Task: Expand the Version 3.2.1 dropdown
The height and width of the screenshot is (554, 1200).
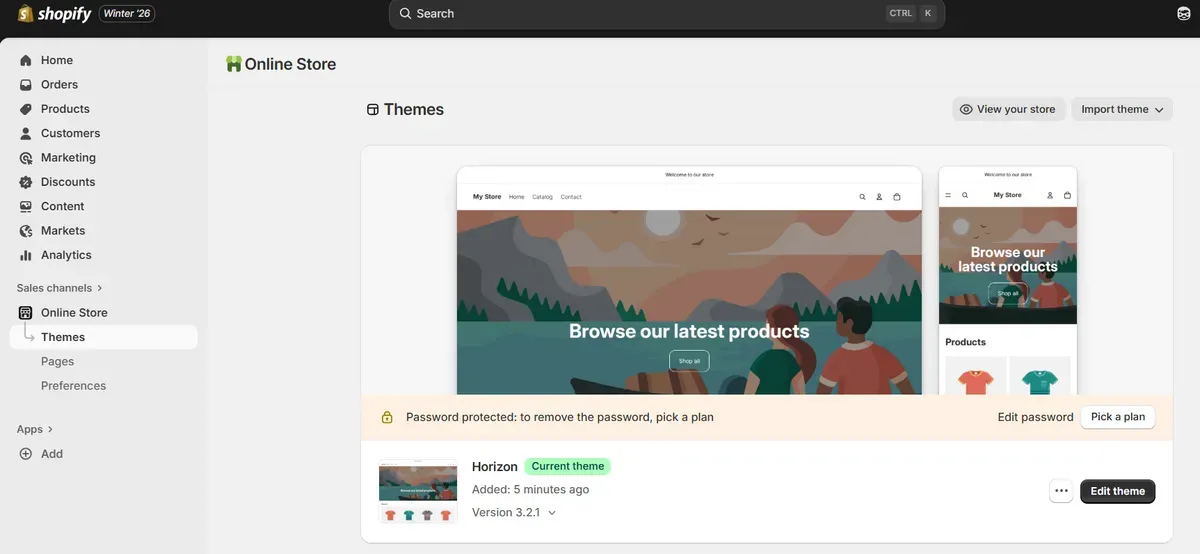Action: (514, 513)
